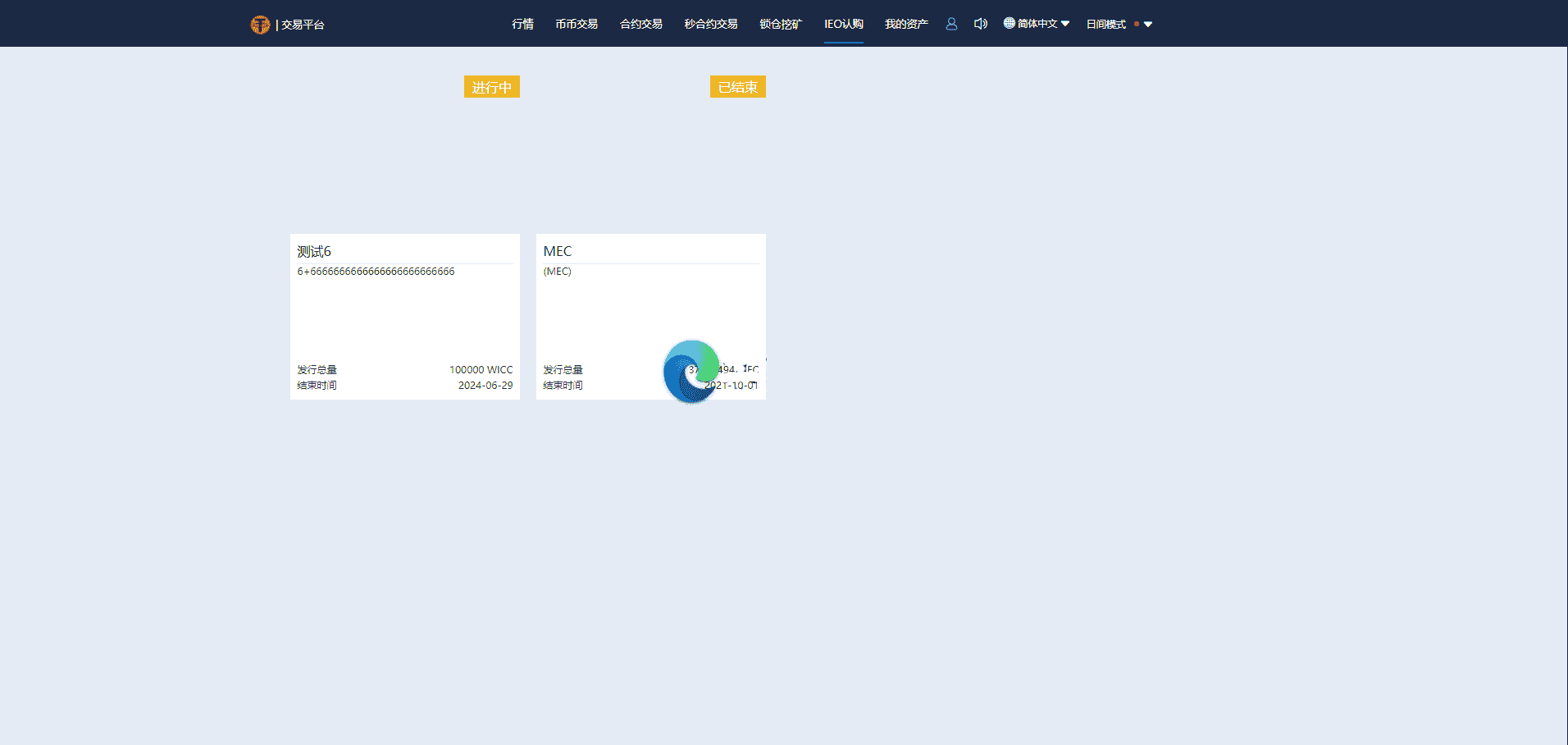Open the MEC project title

pos(558,251)
